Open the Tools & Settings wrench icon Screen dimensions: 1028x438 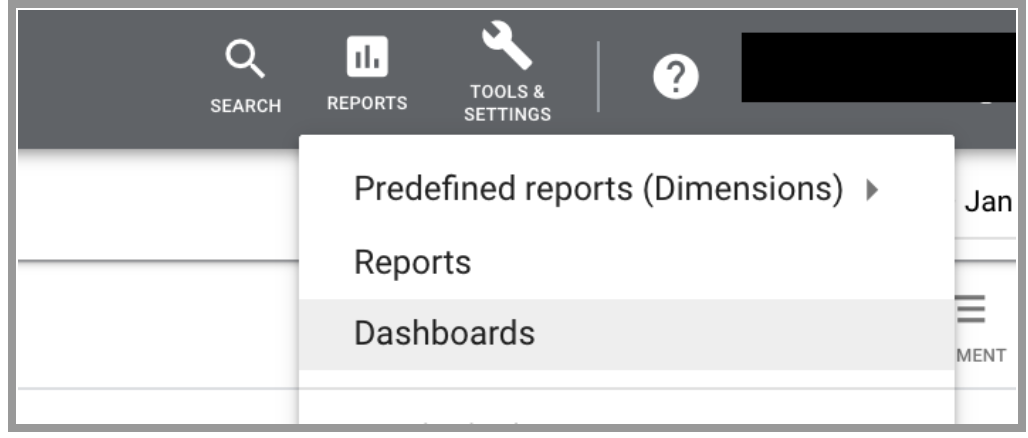(x=507, y=45)
